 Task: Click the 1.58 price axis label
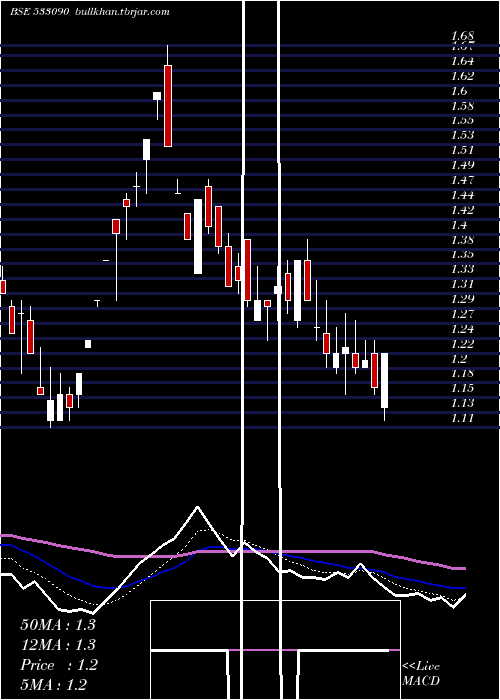[462, 106]
